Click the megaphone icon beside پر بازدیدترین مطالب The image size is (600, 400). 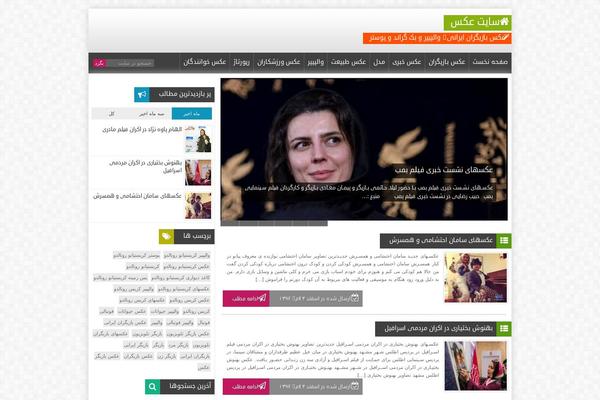[142, 95]
